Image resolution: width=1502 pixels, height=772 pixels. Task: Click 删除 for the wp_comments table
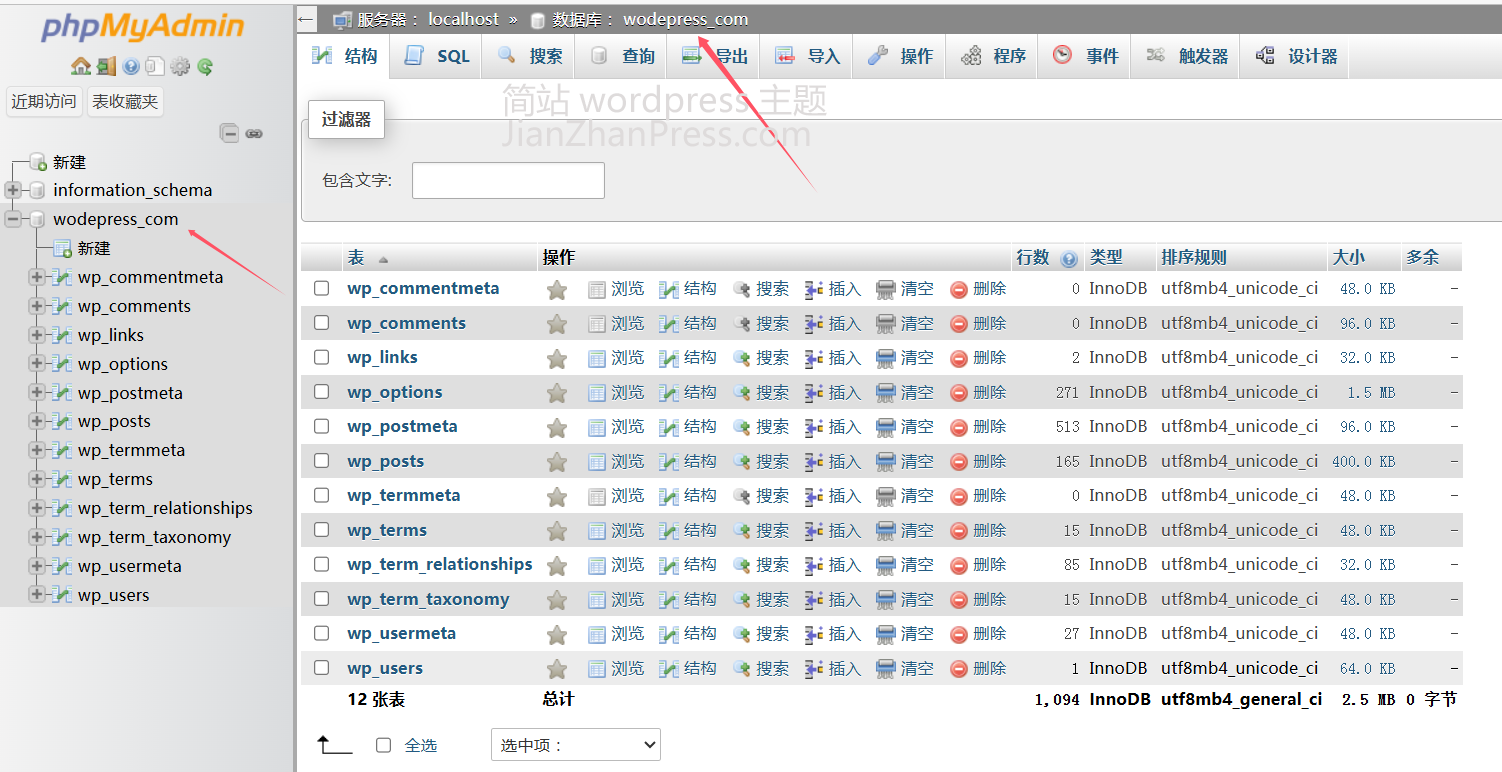tap(978, 323)
